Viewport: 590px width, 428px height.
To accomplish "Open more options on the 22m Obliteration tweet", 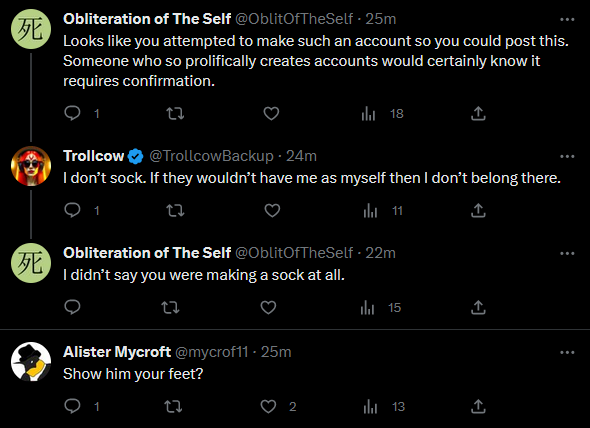I will tap(567, 253).
